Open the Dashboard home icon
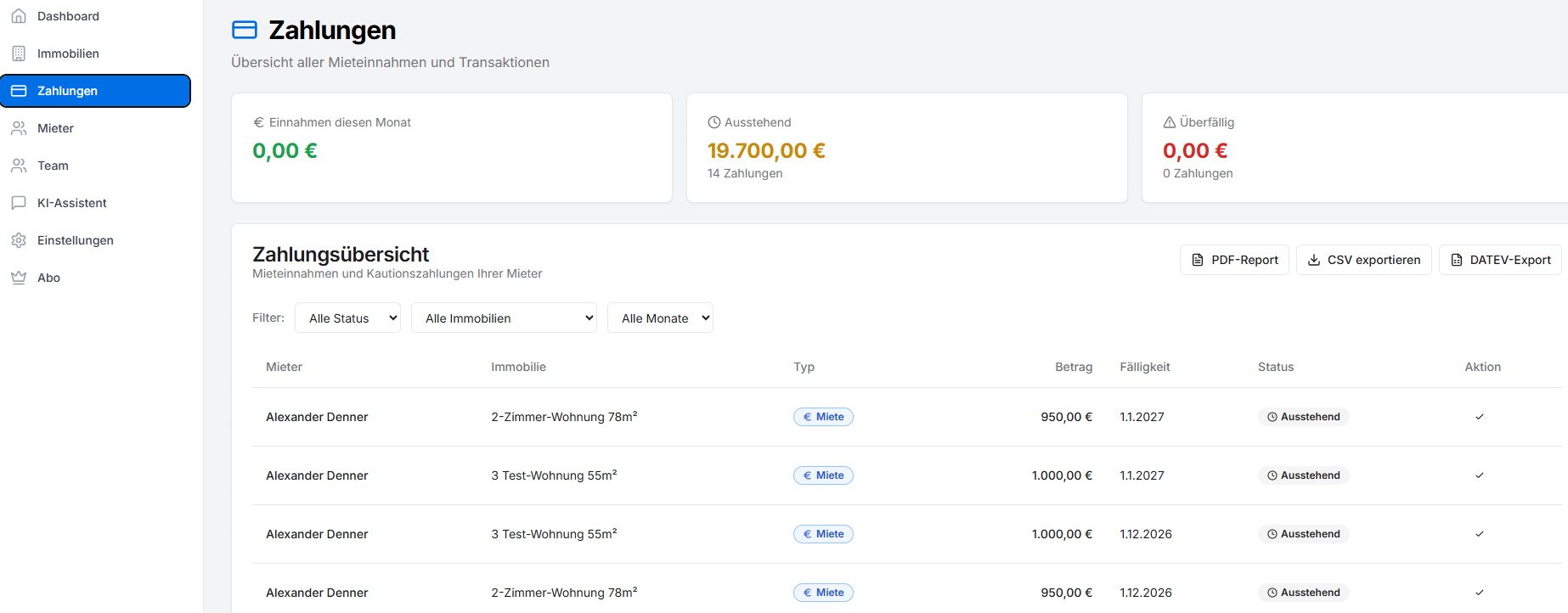 click(19, 16)
